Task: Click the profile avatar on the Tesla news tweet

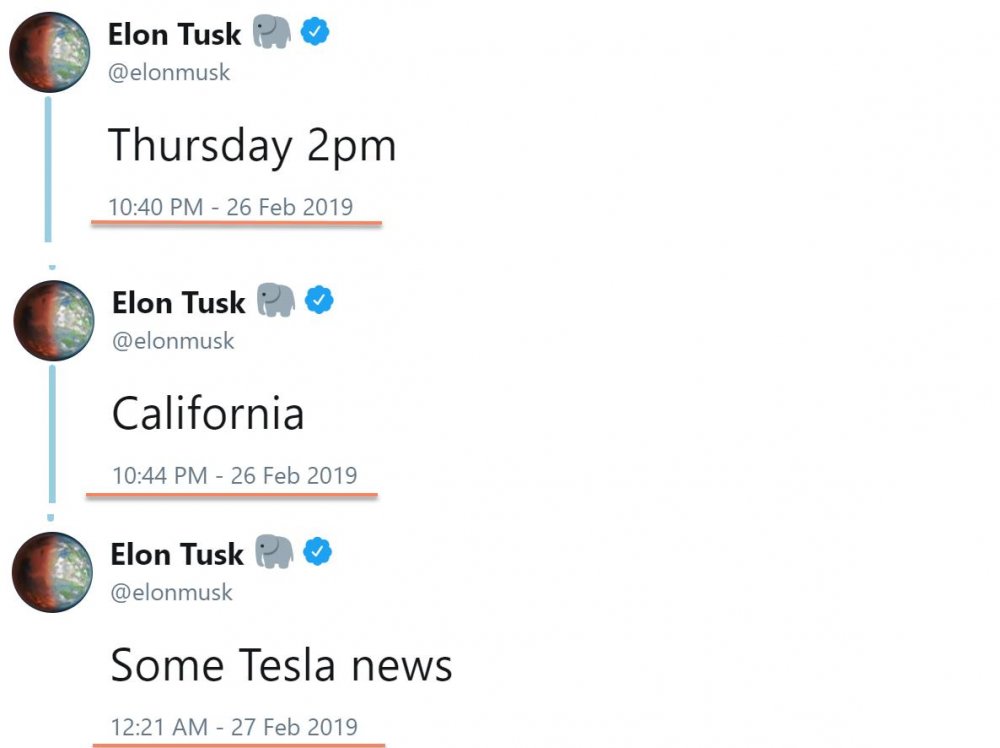Action: (52, 572)
